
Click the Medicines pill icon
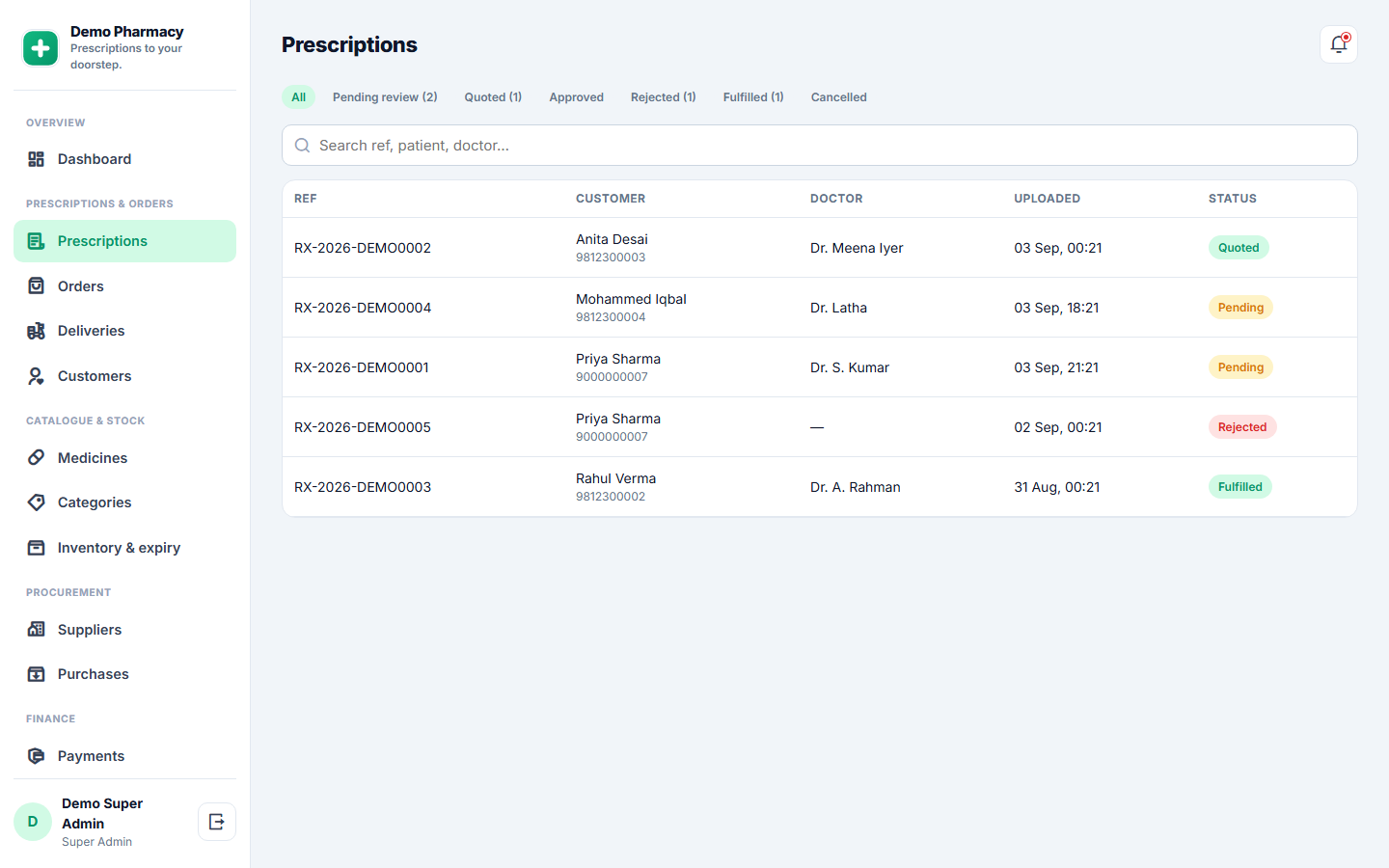(36, 458)
